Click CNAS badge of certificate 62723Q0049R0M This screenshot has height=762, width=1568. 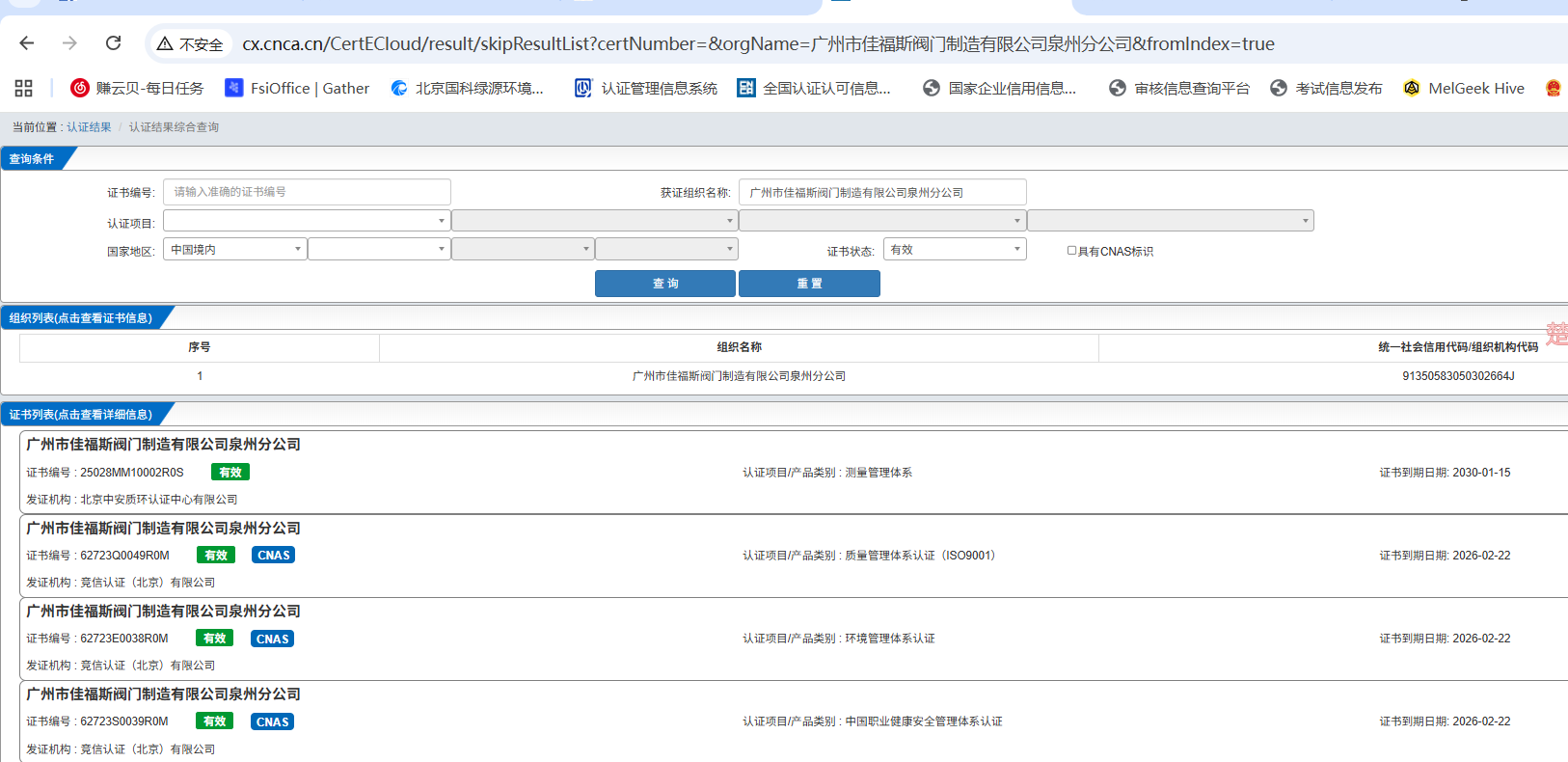pos(273,555)
